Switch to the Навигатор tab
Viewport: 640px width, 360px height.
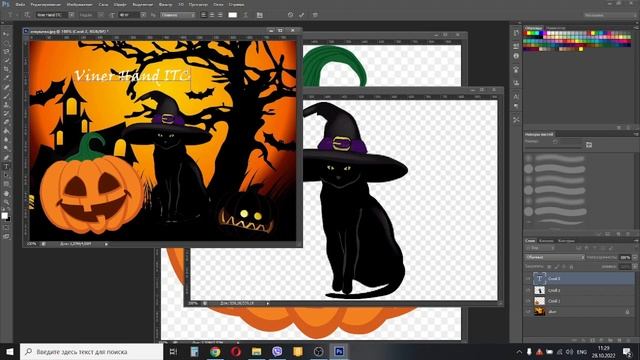(556, 28)
